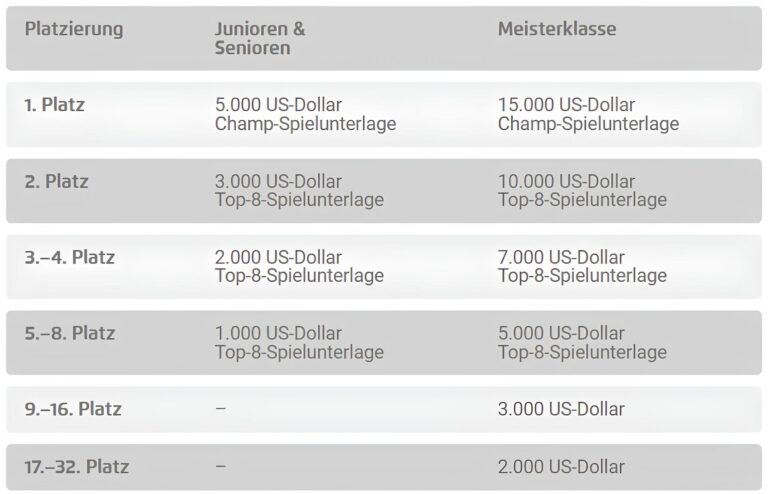768x494 pixels.
Task: Click the 2.000 US-Dollar prize for 3.–4. Platz
Action: (278, 258)
